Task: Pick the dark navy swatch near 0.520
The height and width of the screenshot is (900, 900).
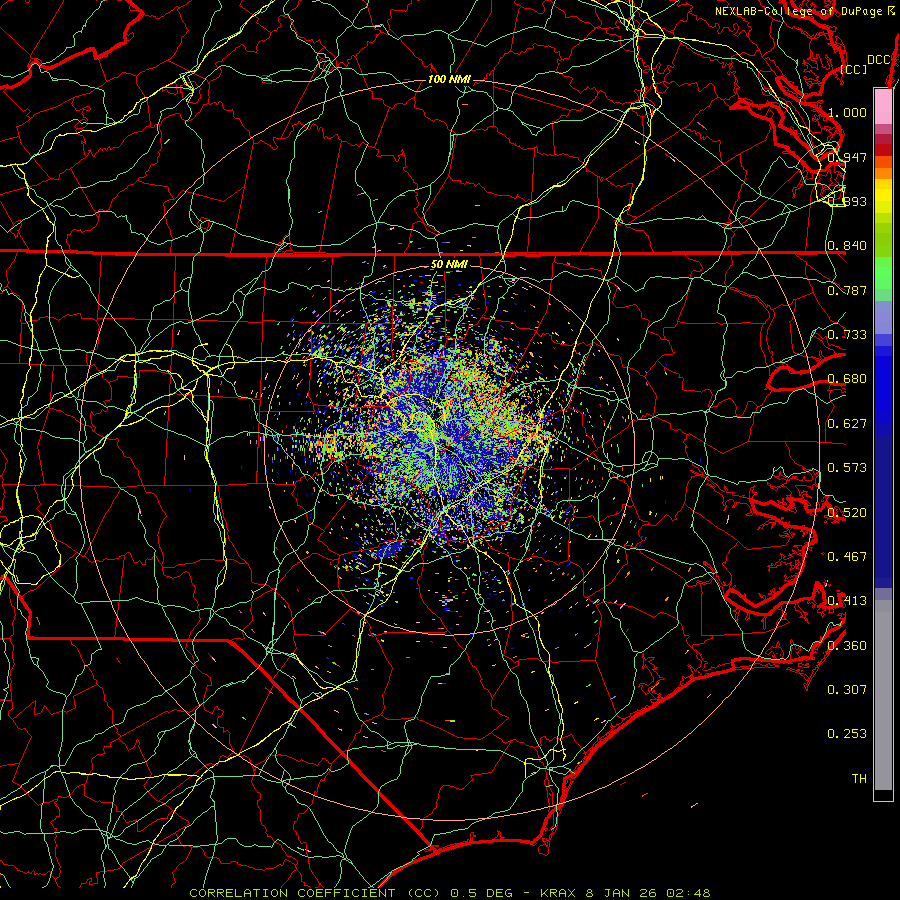Action: pyautogui.click(x=883, y=511)
